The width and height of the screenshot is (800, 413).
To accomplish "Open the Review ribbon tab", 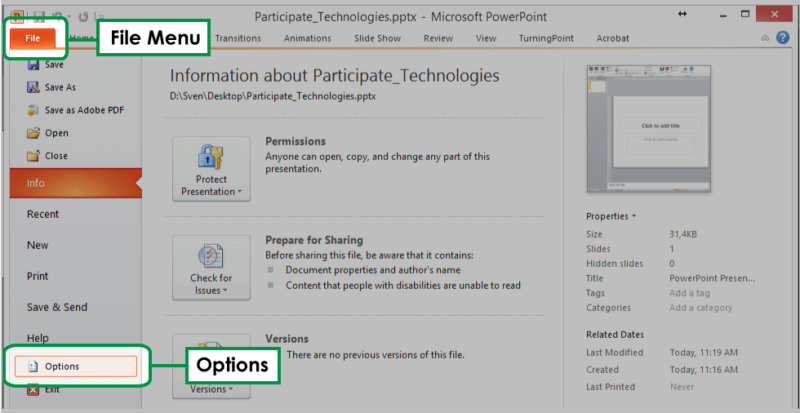I will point(438,38).
